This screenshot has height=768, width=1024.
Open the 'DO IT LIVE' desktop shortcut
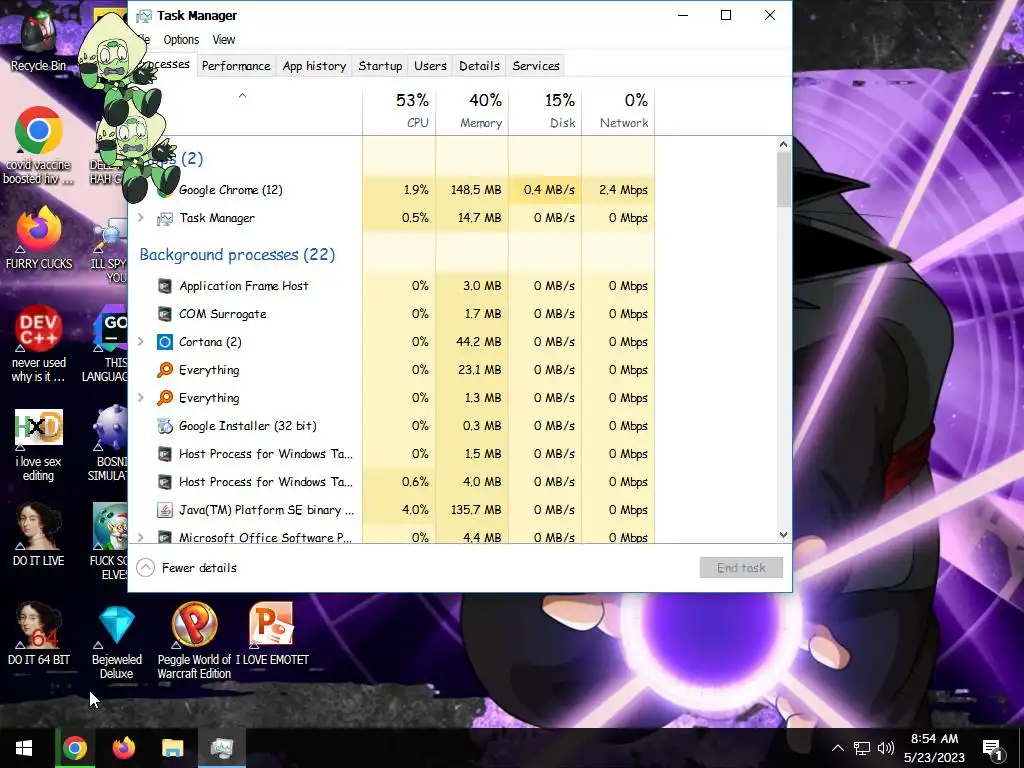click(39, 534)
